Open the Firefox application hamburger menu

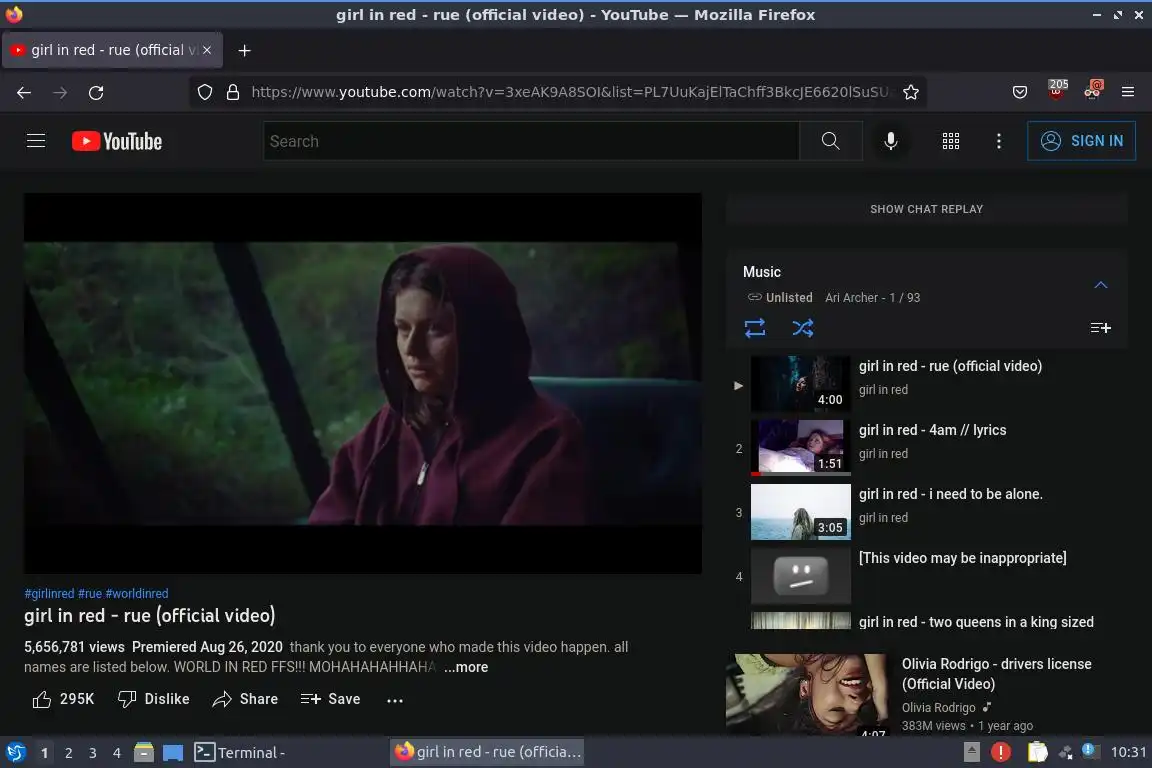pos(1128,92)
